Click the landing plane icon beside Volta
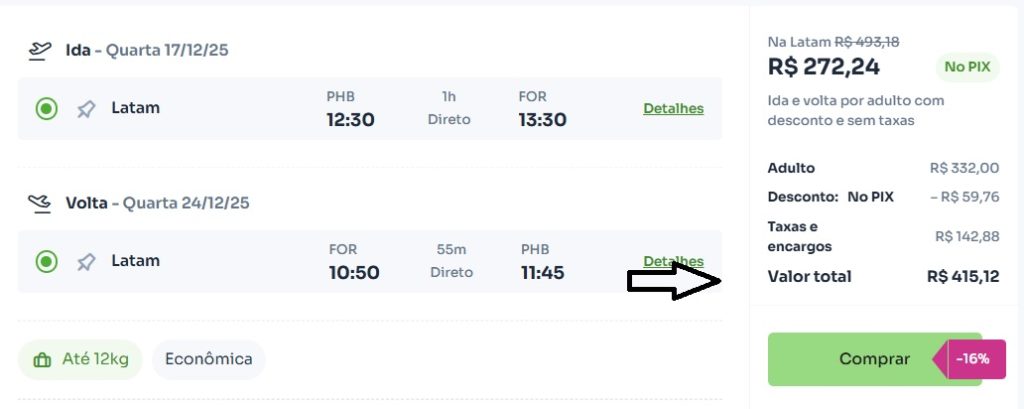1024x409 pixels. click(40, 203)
